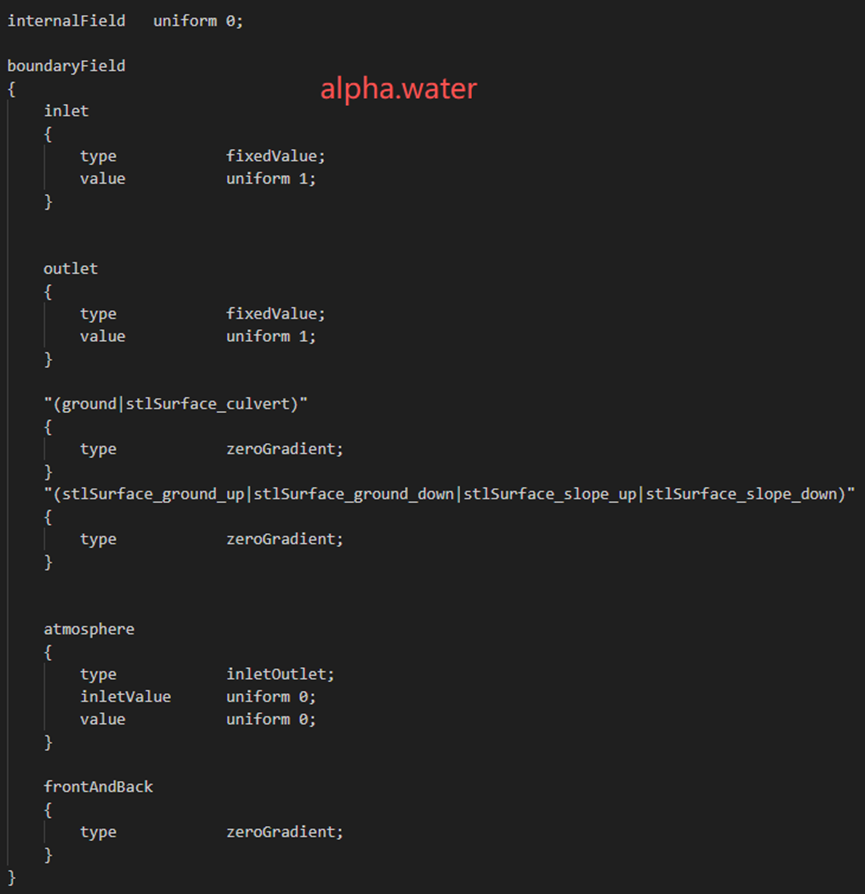Place cursor on the inlet patch name
The height and width of the screenshot is (894, 865).
[x=66, y=111]
